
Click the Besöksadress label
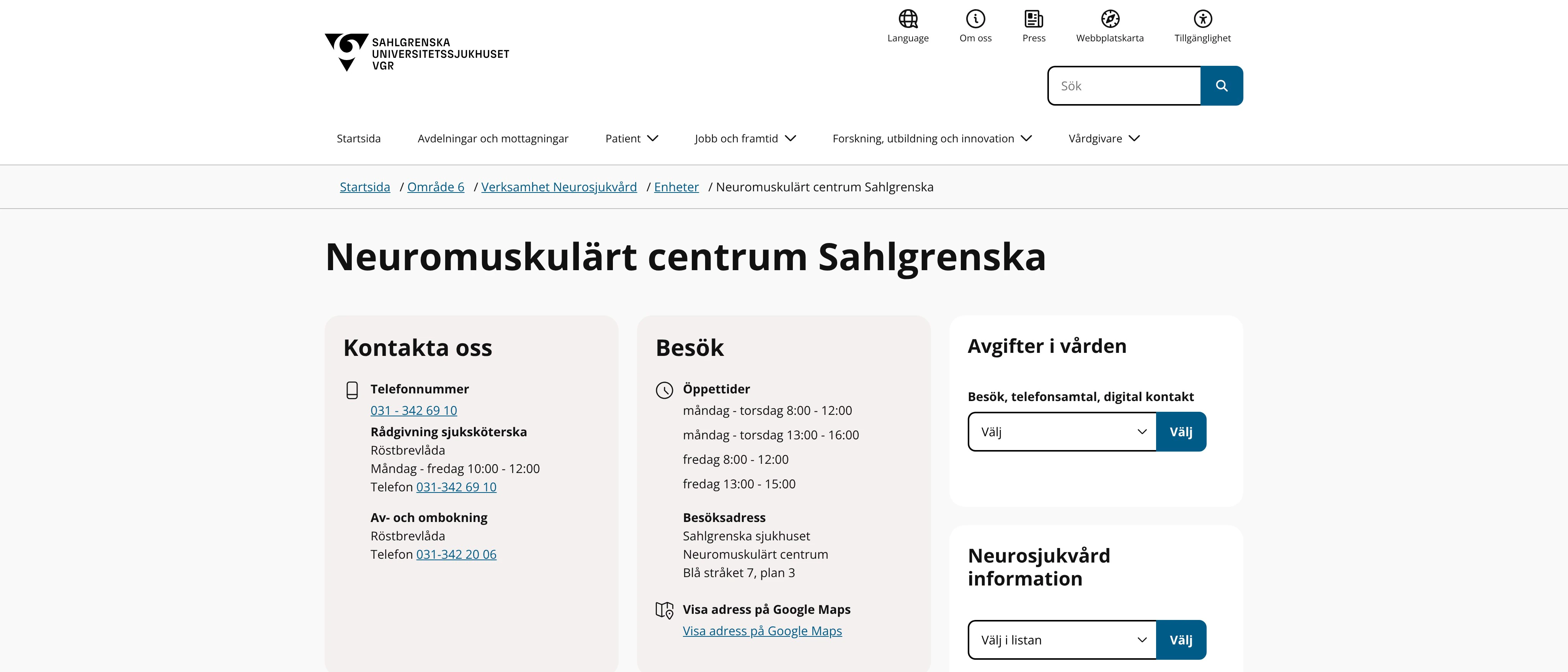coord(724,518)
